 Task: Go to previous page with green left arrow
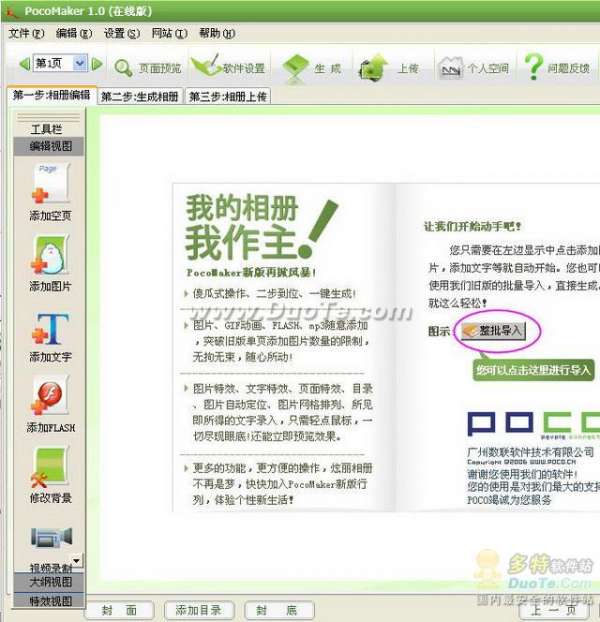tap(25, 64)
